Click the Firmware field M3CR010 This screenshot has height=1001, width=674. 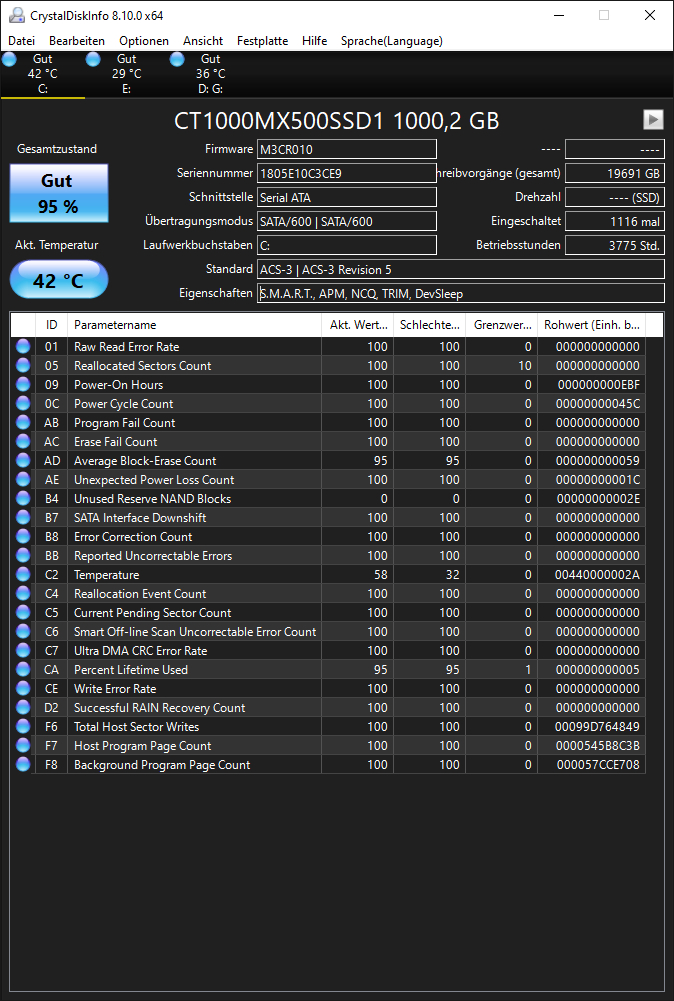pyautogui.click(x=347, y=149)
